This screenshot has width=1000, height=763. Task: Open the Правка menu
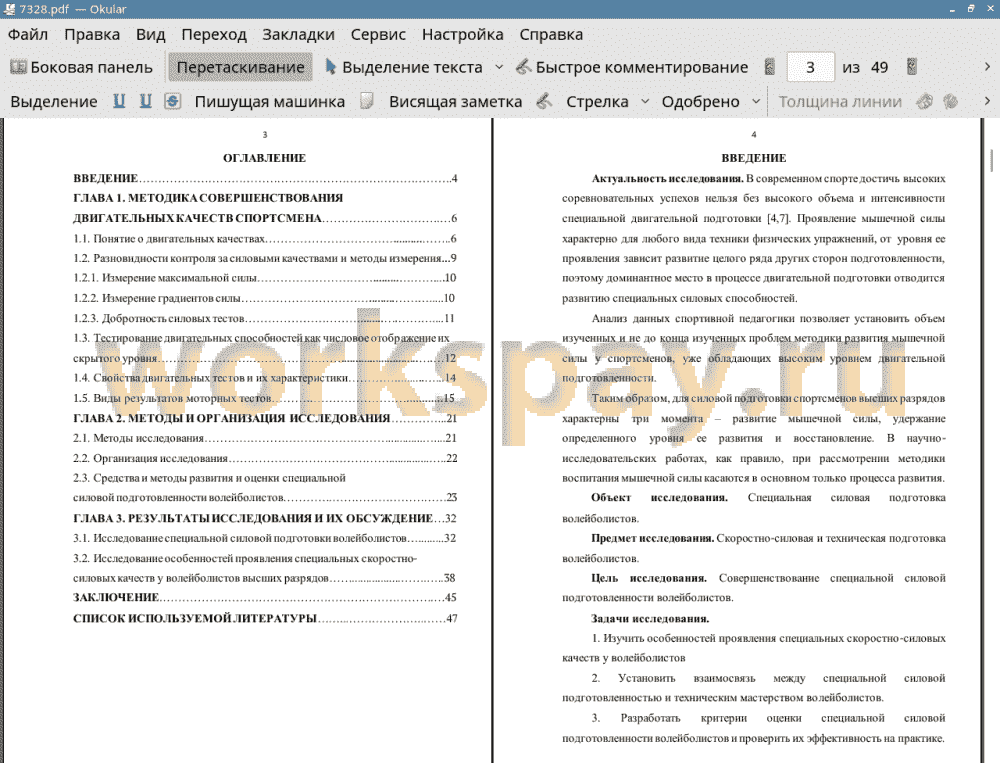coord(92,34)
